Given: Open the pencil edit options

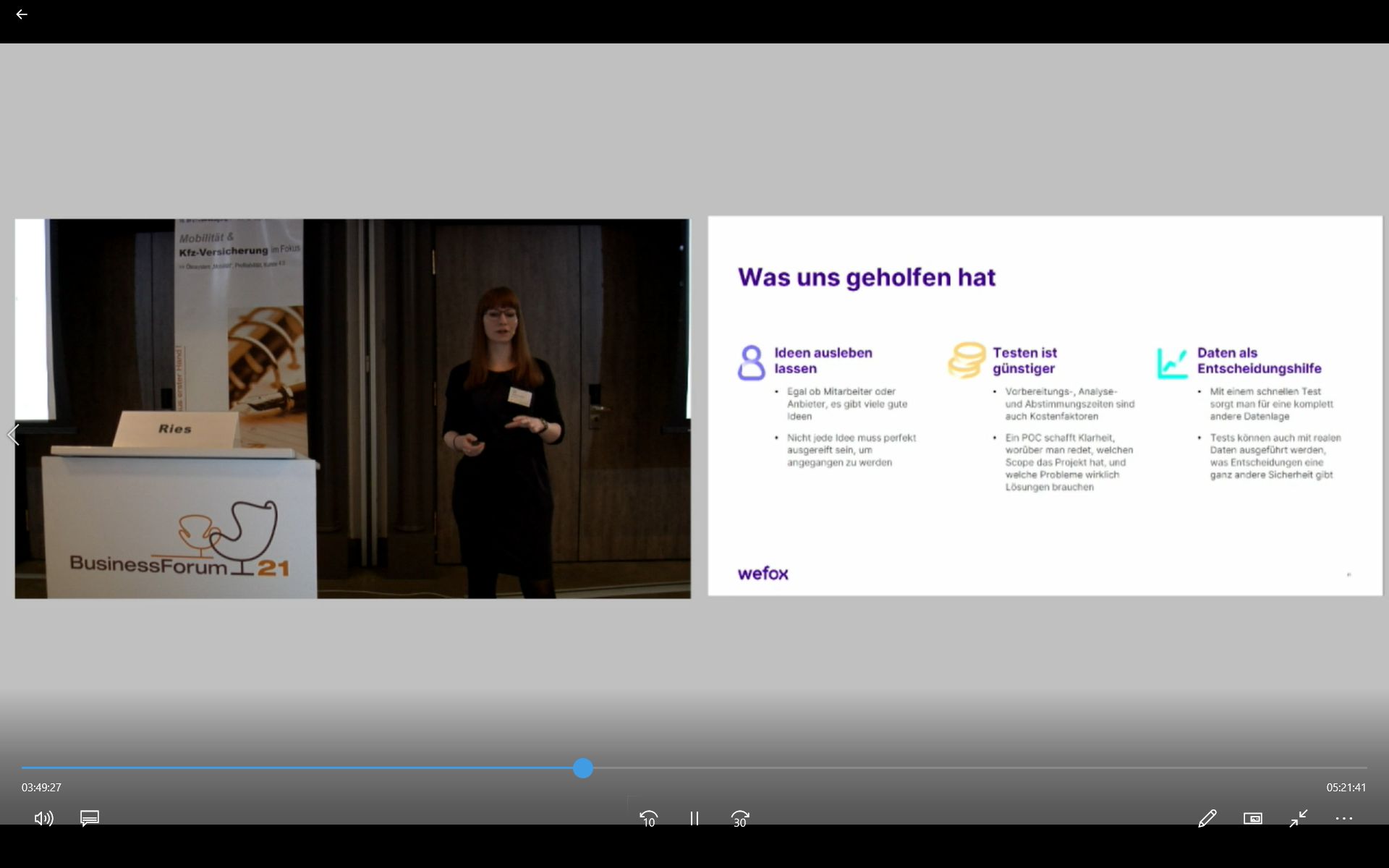Looking at the screenshot, I should tap(1207, 818).
